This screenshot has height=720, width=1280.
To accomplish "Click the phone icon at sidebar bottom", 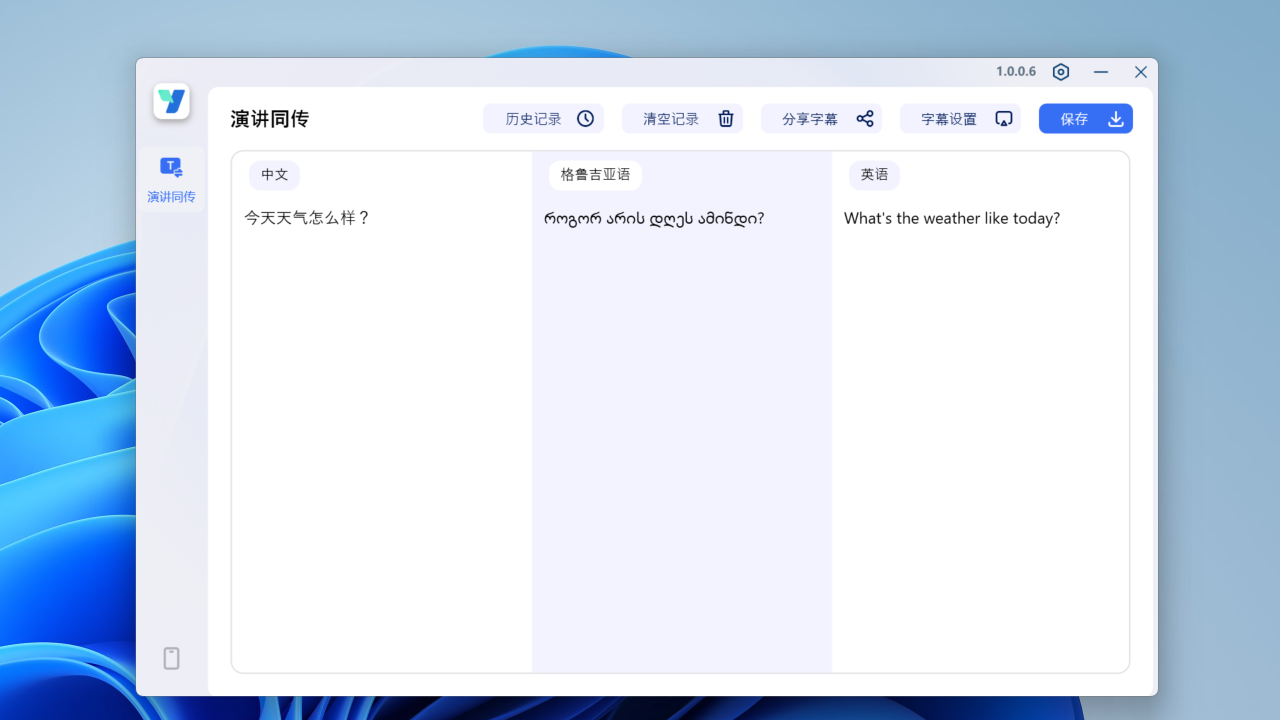I will (171, 658).
